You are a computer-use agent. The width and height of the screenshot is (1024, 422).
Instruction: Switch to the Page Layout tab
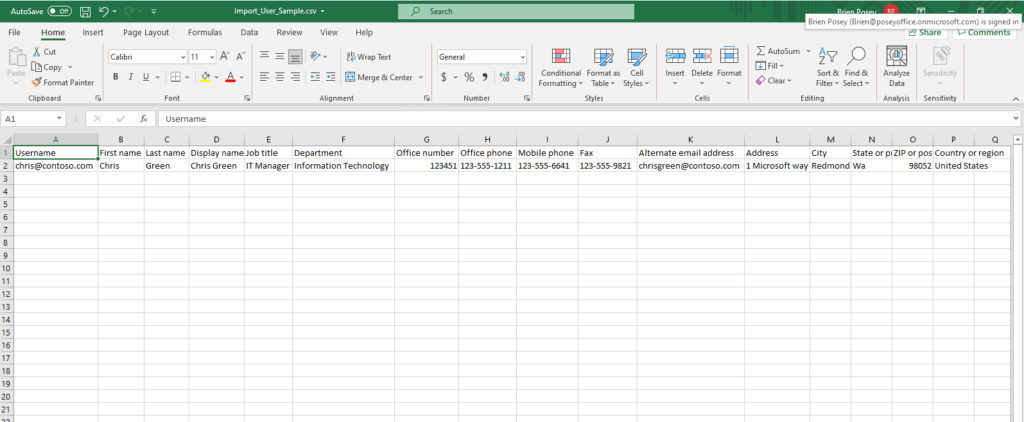click(x=146, y=32)
